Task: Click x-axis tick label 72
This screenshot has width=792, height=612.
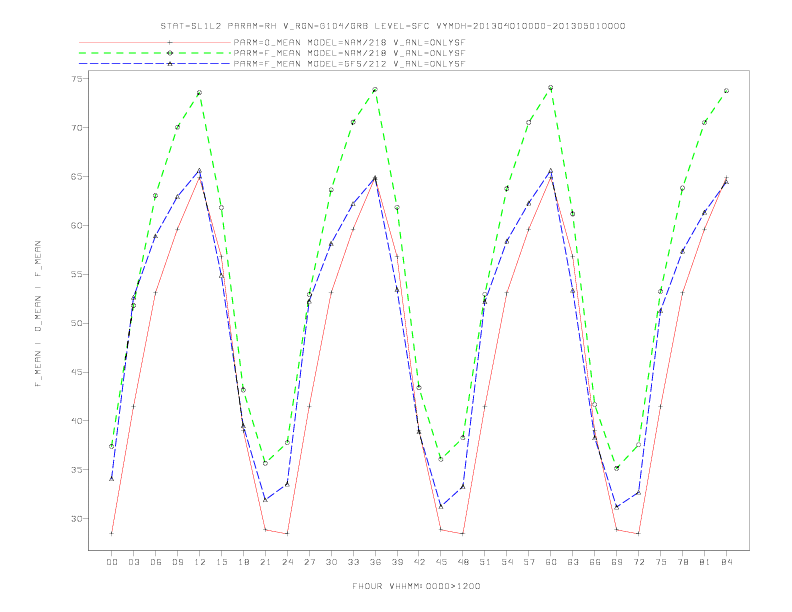Action: click(638, 562)
